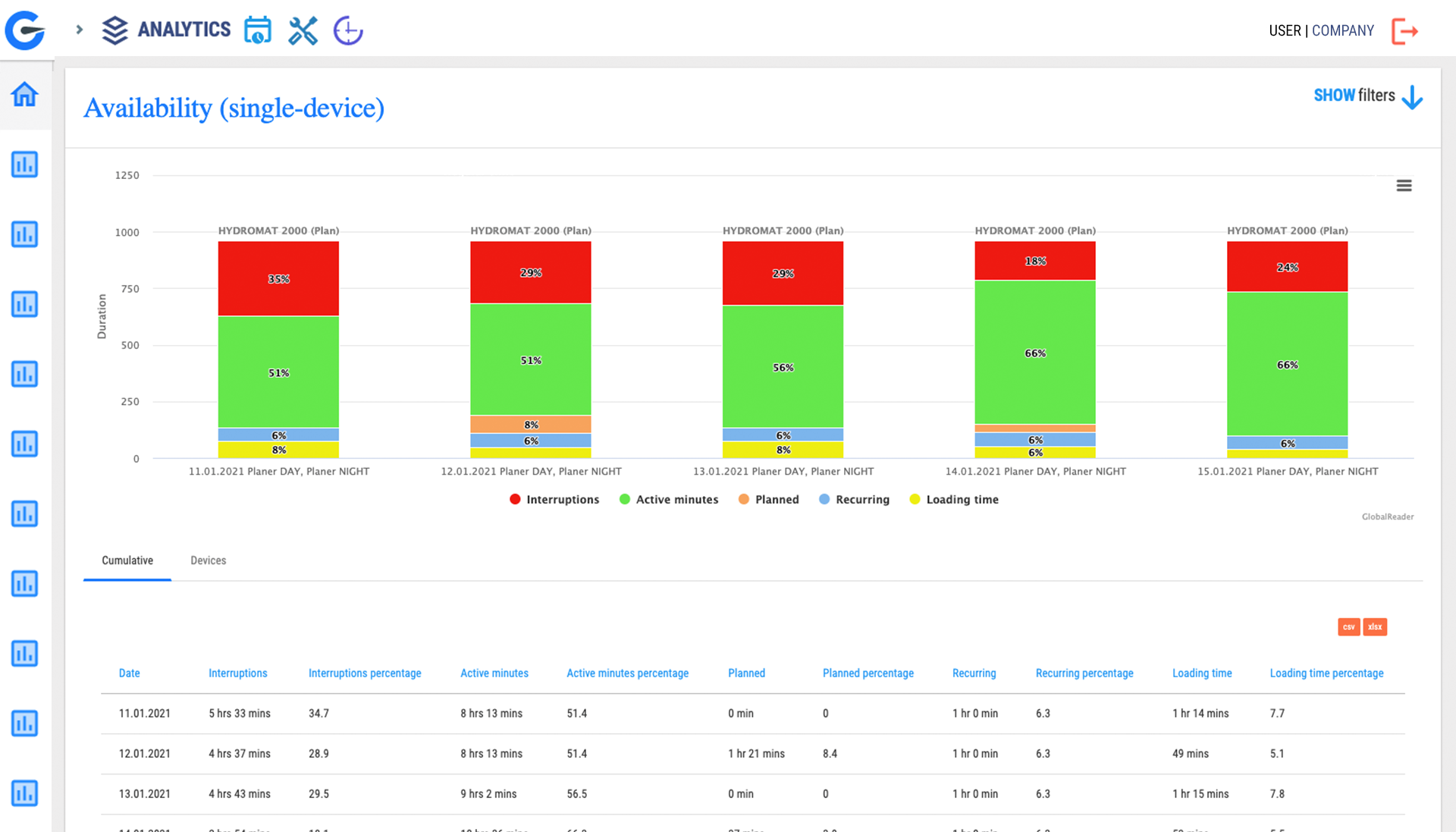Screen dimensions: 1456x832
Task: Click the scheduling calendar icon
Action: [x=258, y=30]
